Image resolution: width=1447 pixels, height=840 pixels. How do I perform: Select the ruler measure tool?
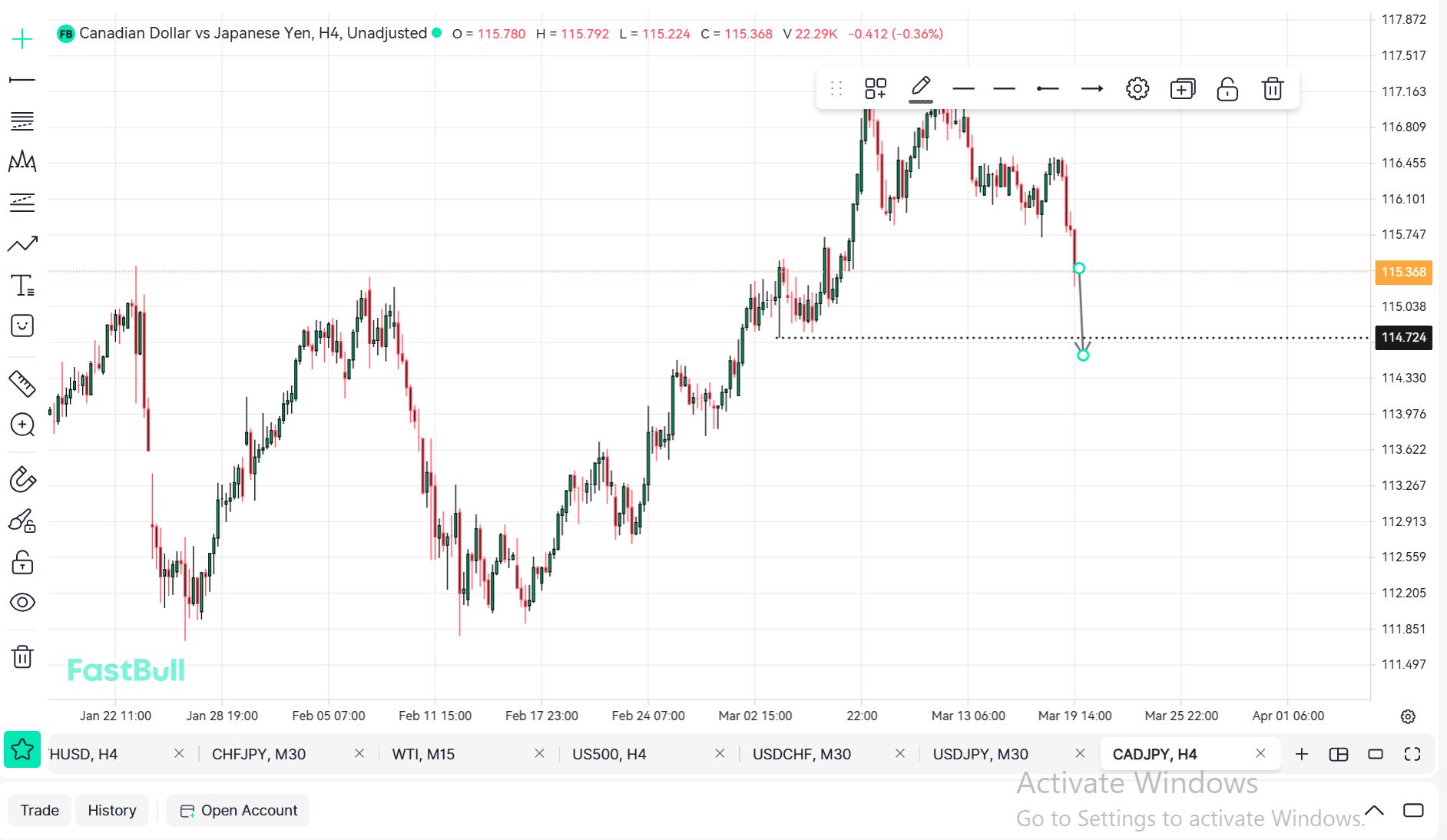(22, 383)
